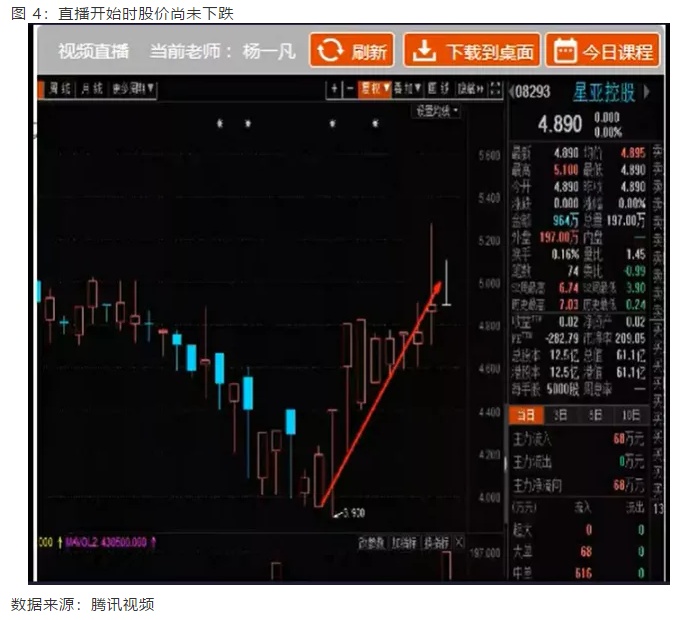Click the 4.000 price axis label
681x620 pixels.
489,498
